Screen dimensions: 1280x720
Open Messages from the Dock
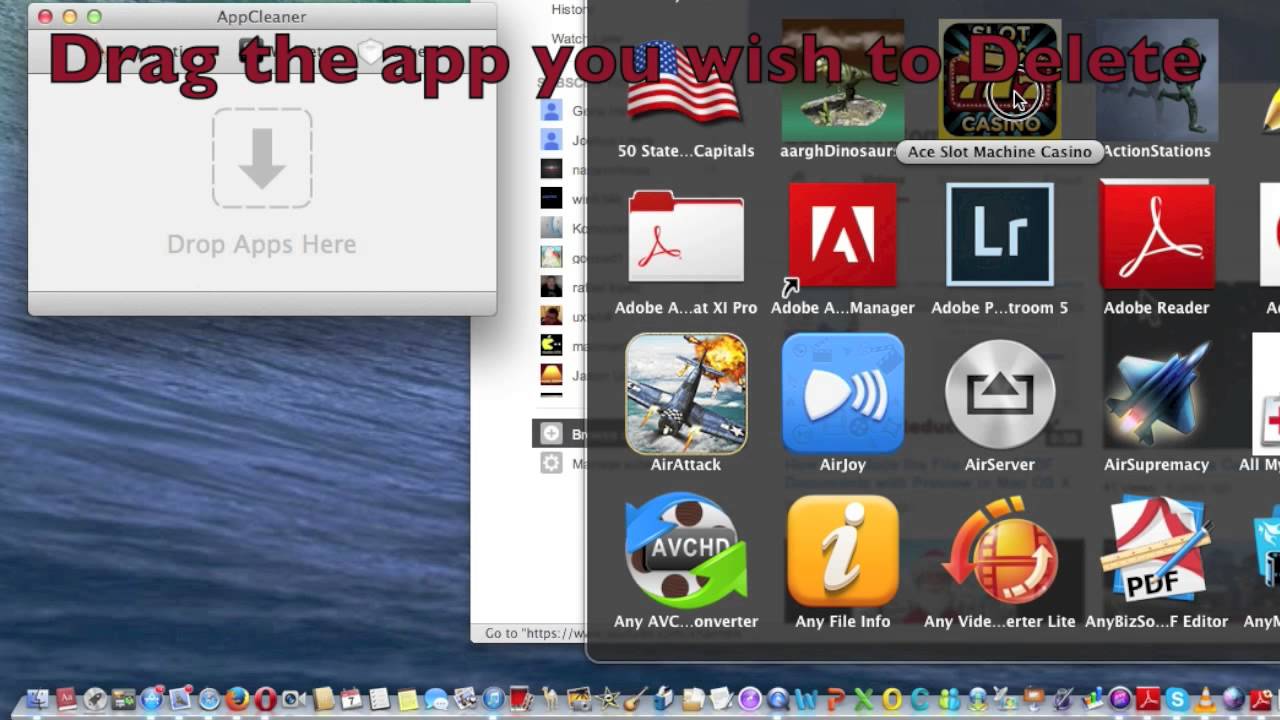click(436, 698)
